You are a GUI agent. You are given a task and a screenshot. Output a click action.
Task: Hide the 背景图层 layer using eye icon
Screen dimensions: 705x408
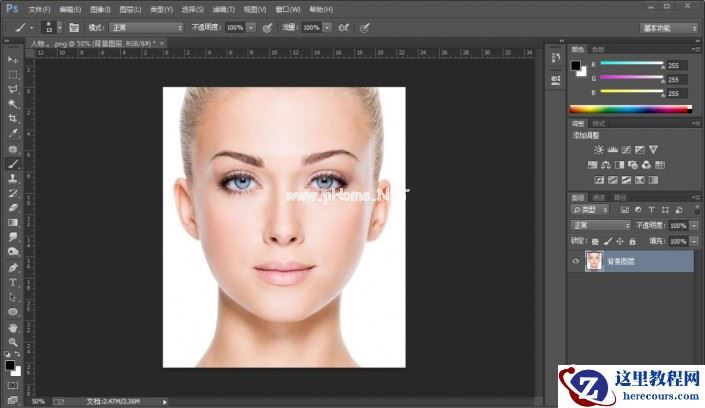click(575, 261)
